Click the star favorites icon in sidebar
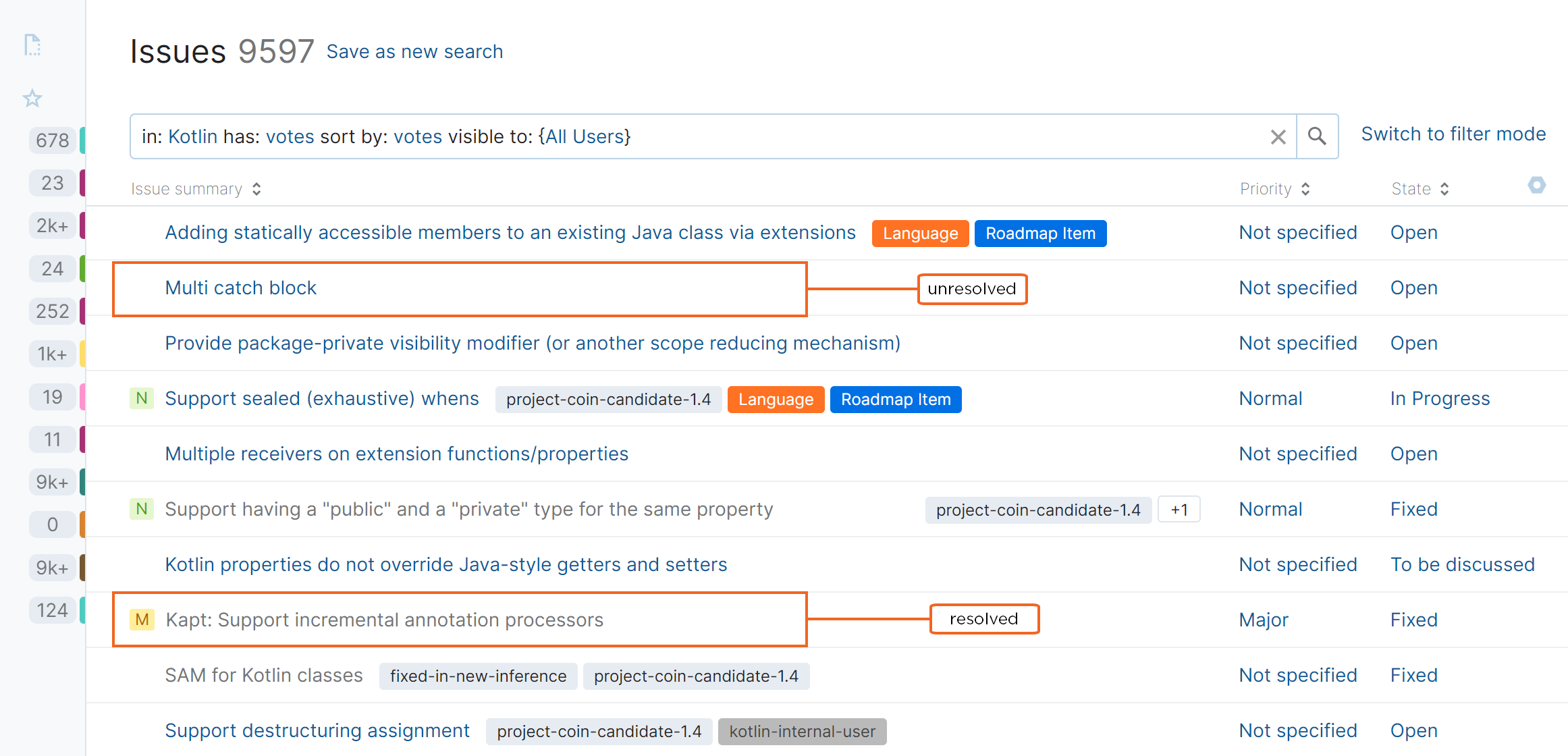This screenshot has height=756, width=1568. coord(32,99)
